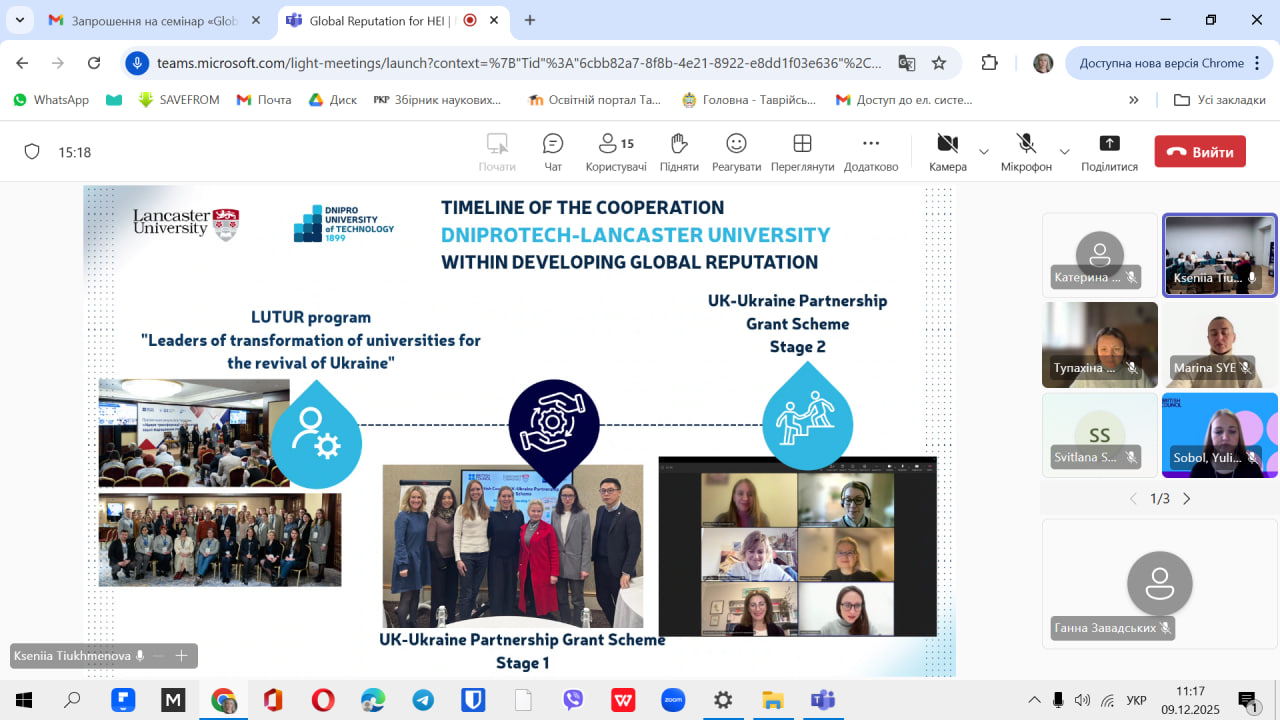Open the Додатково more actions menu
The image size is (1280, 720).
click(871, 152)
